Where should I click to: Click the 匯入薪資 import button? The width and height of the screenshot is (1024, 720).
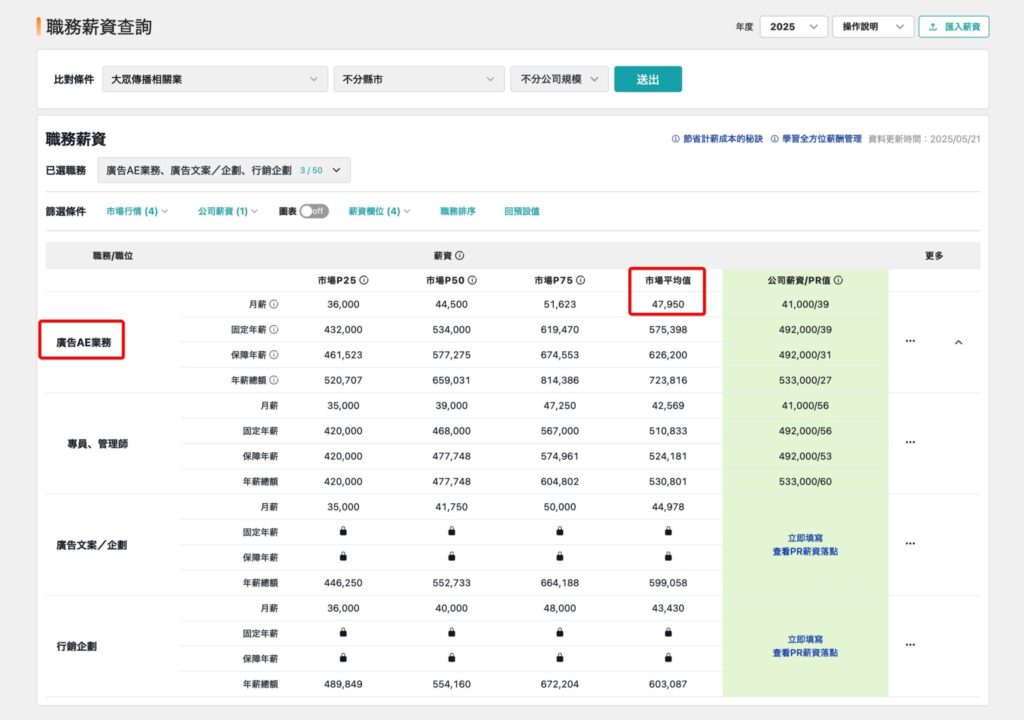click(x=953, y=27)
